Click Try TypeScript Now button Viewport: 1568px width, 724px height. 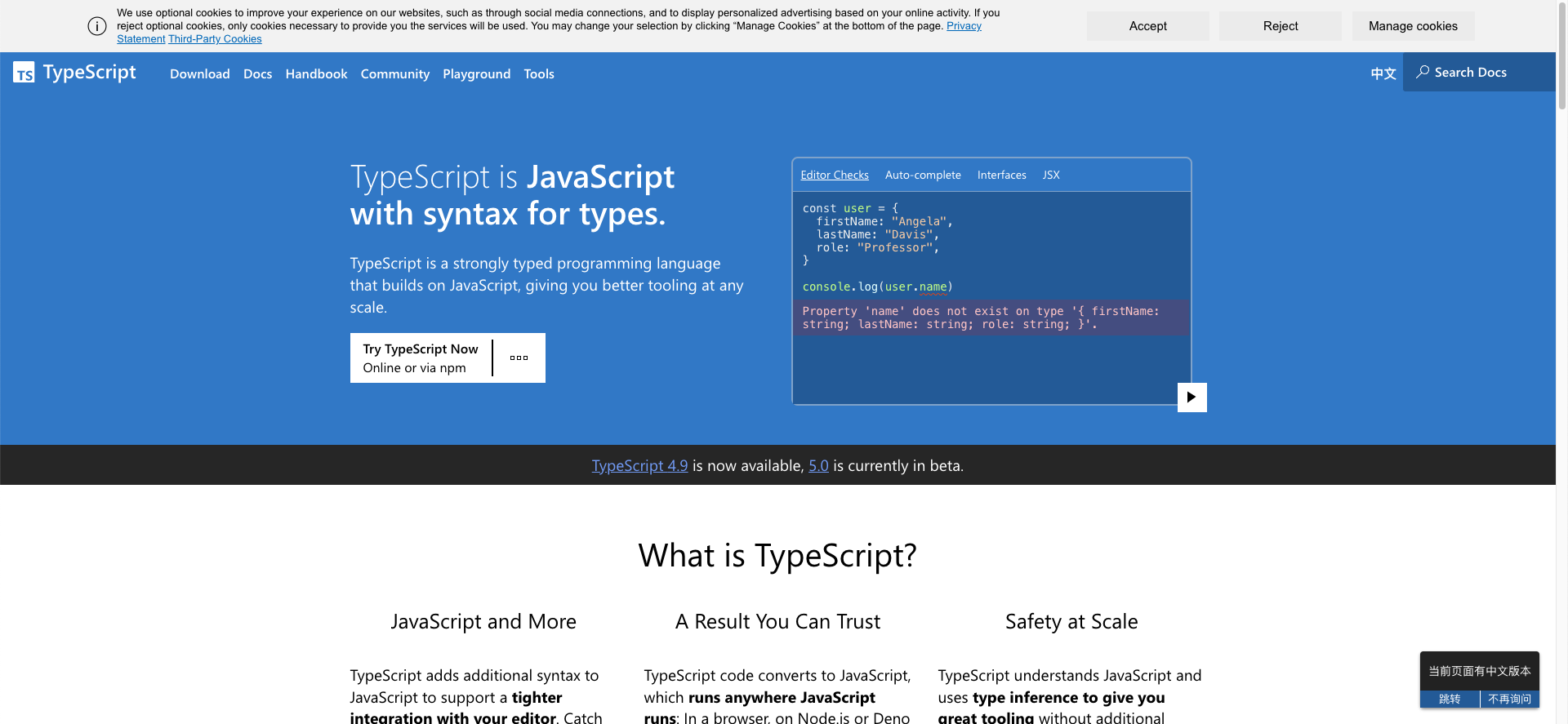point(421,358)
